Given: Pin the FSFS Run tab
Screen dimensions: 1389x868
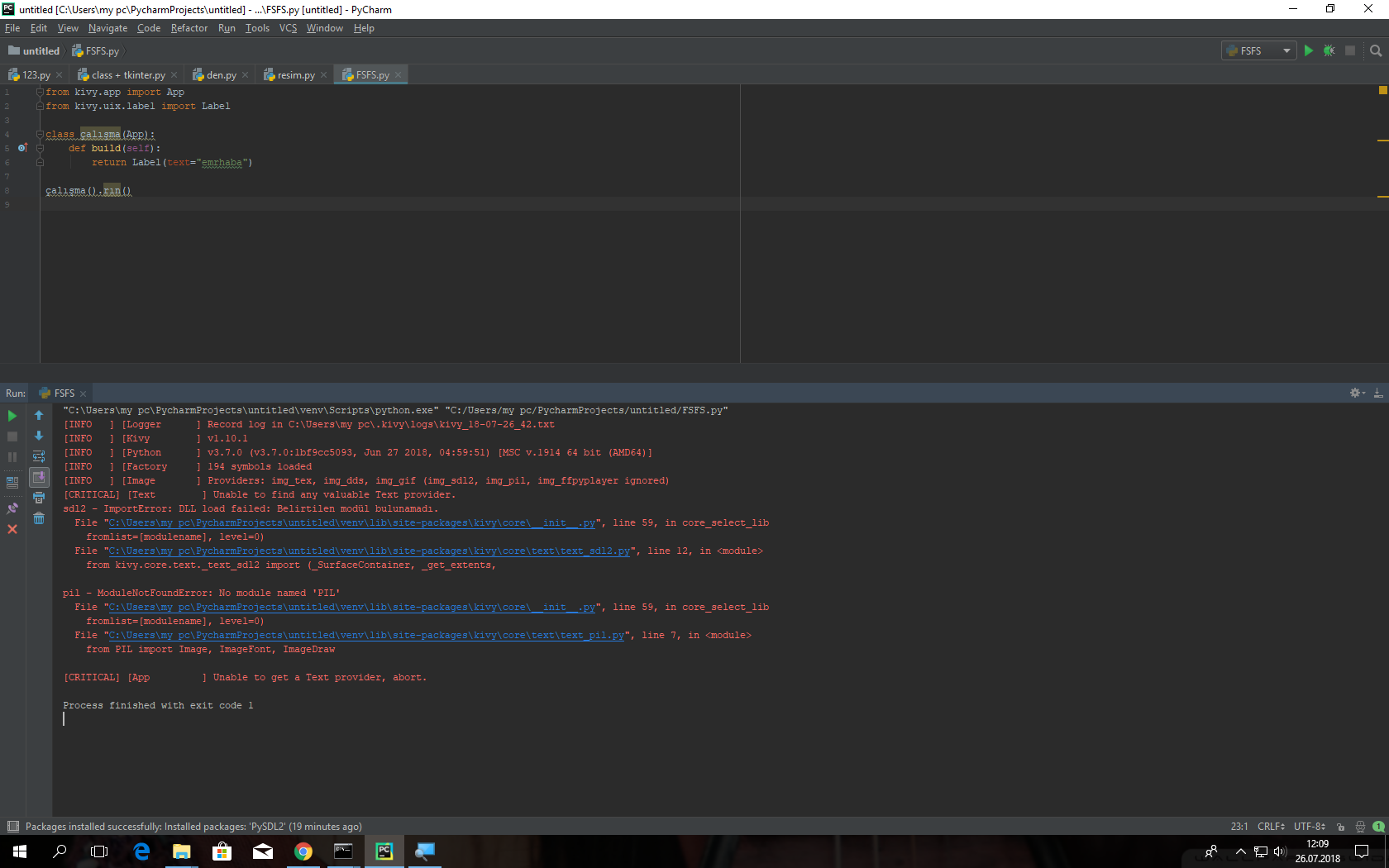Looking at the screenshot, I should pyautogui.click(x=12, y=508).
